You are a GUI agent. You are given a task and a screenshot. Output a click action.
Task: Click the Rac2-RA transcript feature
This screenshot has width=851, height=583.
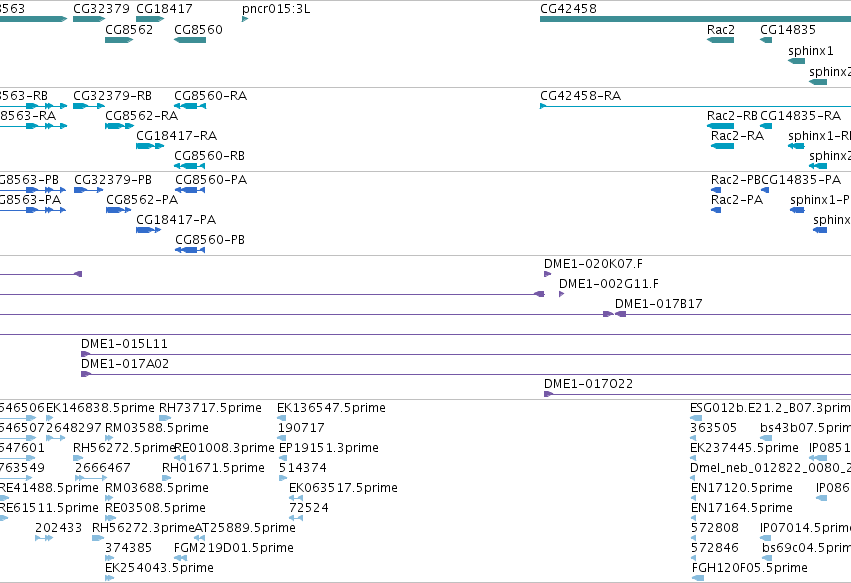(x=722, y=146)
